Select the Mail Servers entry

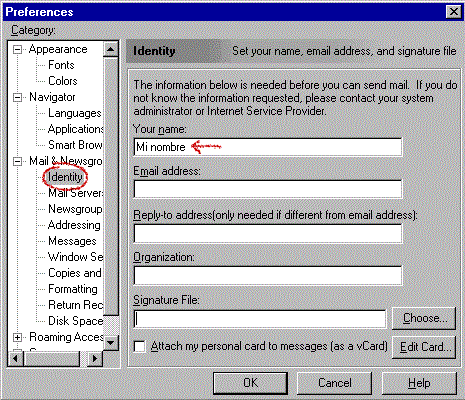pyautogui.click(x=76, y=193)
